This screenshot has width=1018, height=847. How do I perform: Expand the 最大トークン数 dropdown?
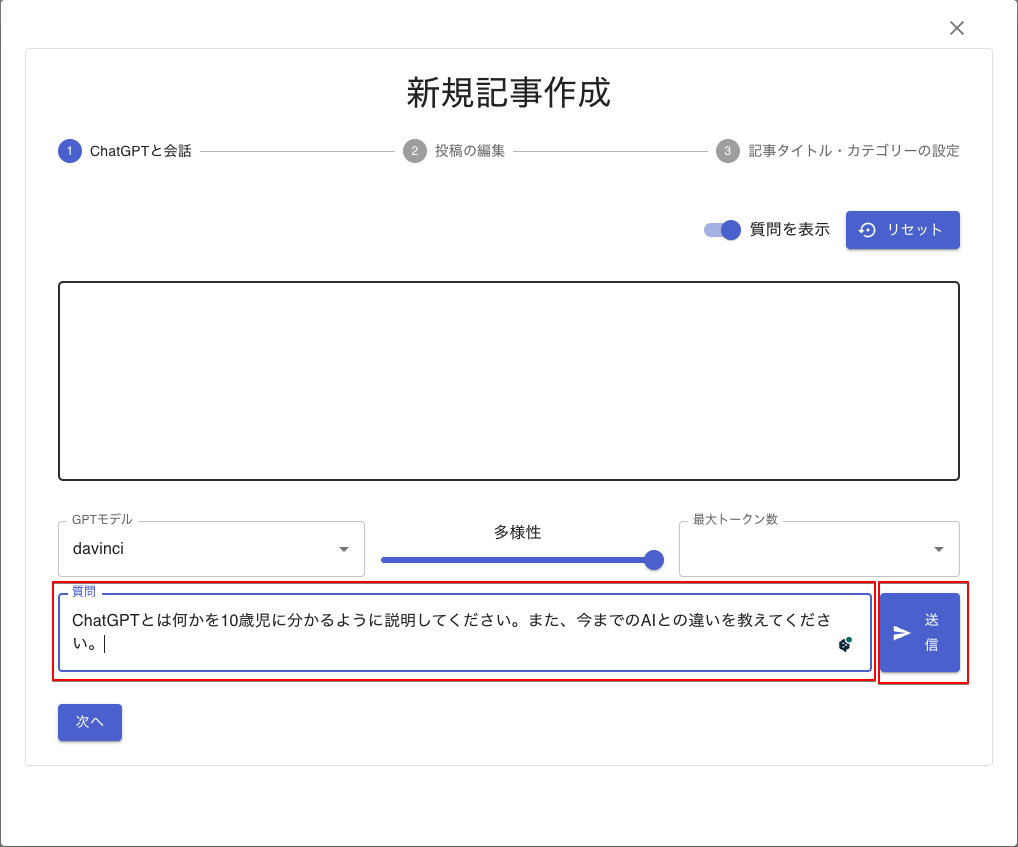819,549
